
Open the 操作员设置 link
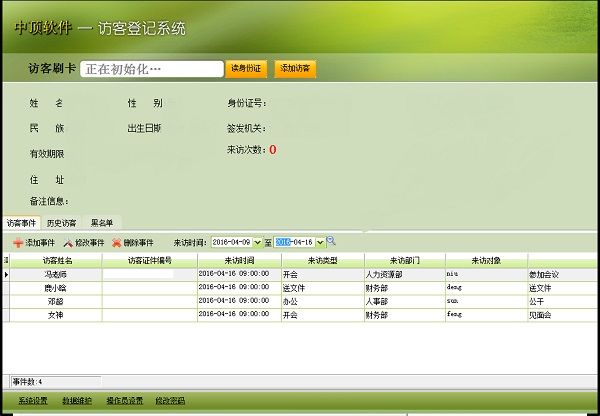pos(125,401)
